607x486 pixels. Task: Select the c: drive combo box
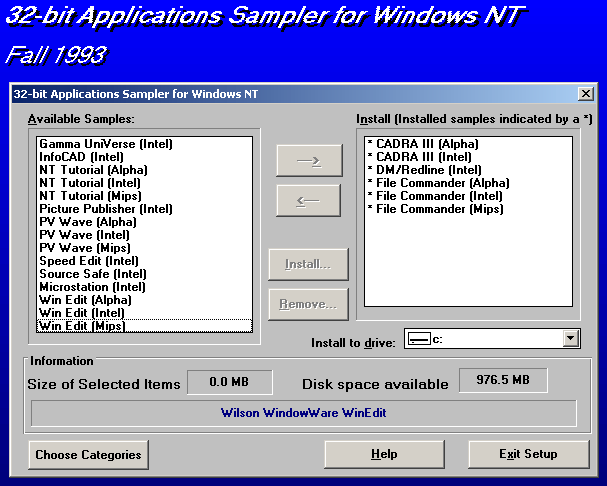click(x=492, y=339)
